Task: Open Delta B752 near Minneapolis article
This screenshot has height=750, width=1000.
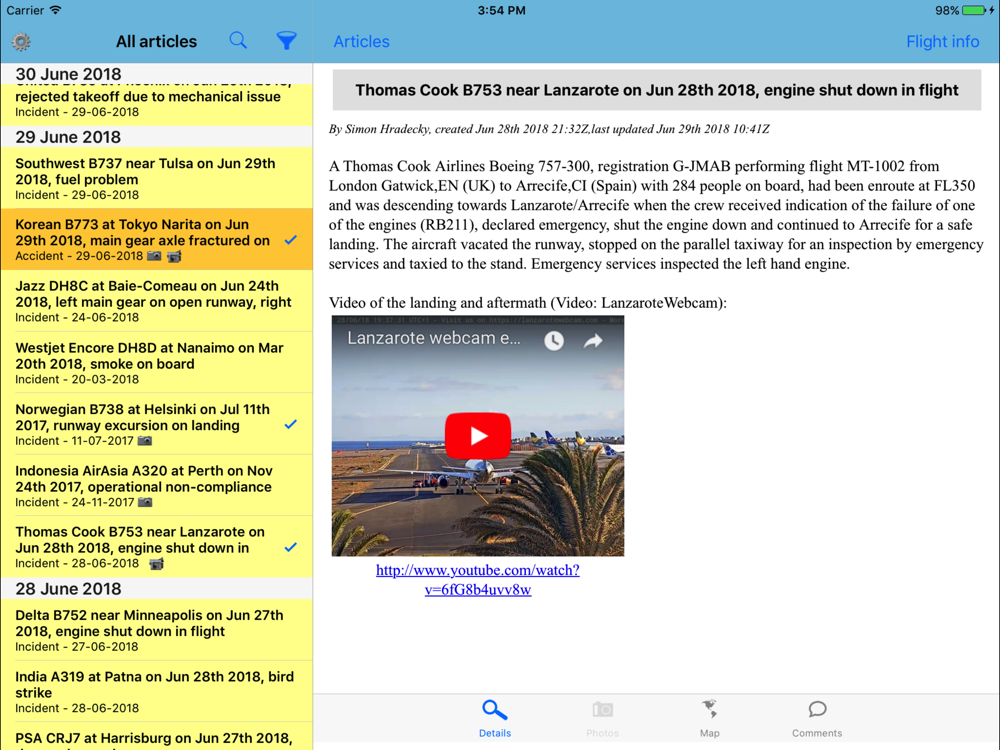Action: coord(156,630)
